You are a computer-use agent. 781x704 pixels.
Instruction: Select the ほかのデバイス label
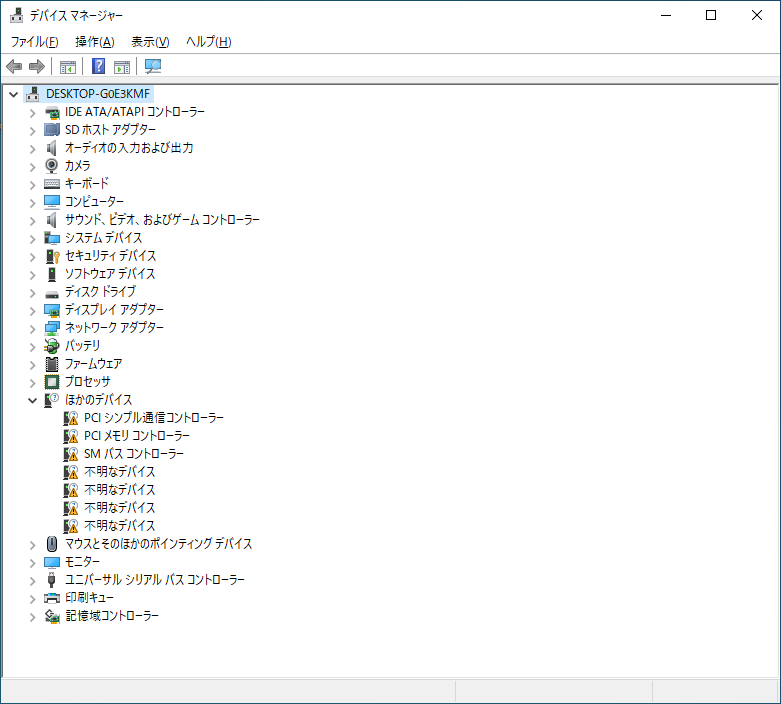(x=99, y=400)
